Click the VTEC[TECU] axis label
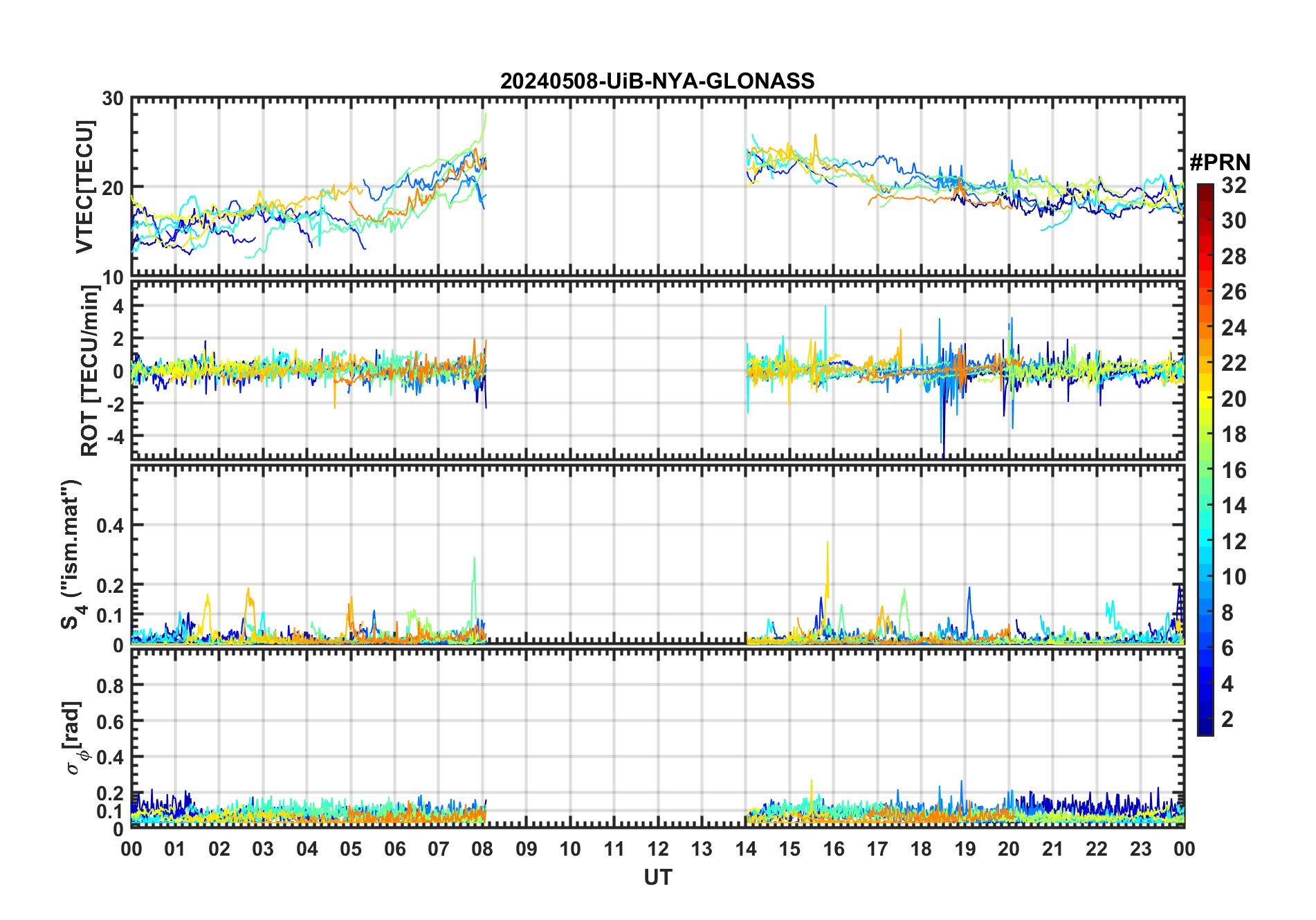The height and width of the screenshot is (920, 1316). pyautogui.click(x=84, y=187)
